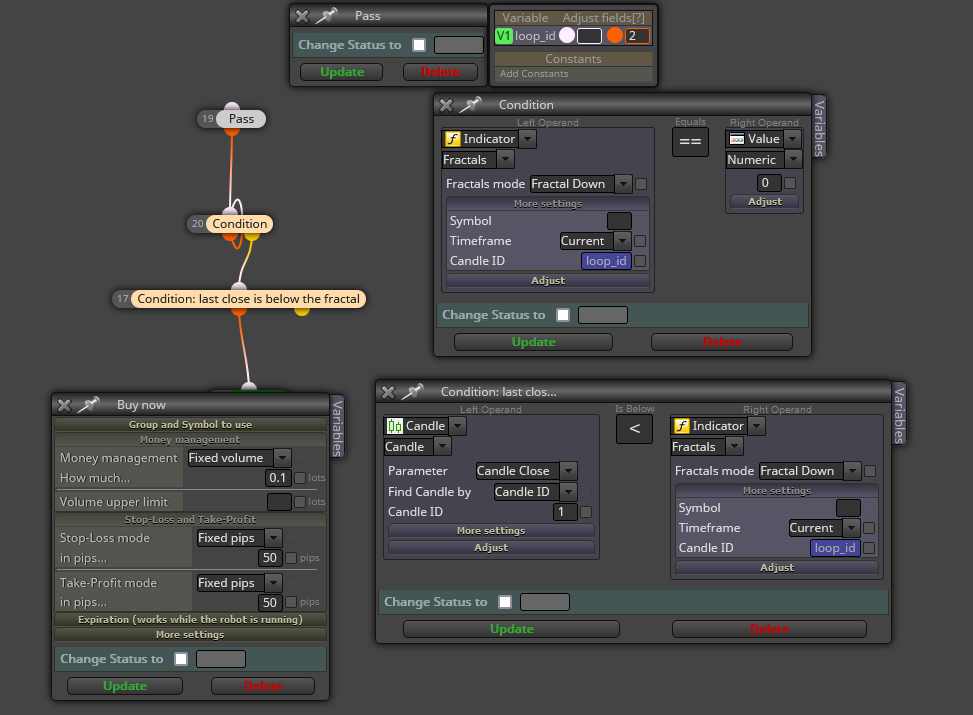Click the green V1 variable badge

pos(503,36)
